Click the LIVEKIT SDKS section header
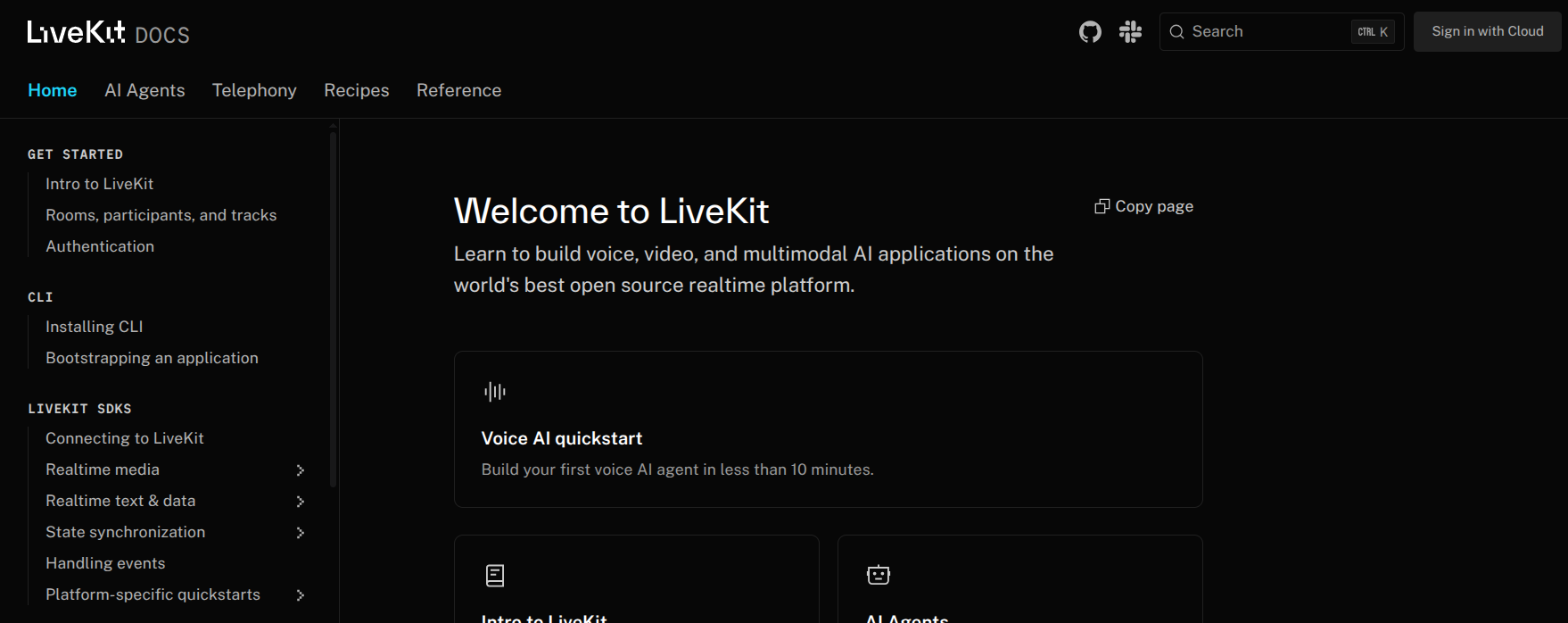 click(x=79, y=409)
